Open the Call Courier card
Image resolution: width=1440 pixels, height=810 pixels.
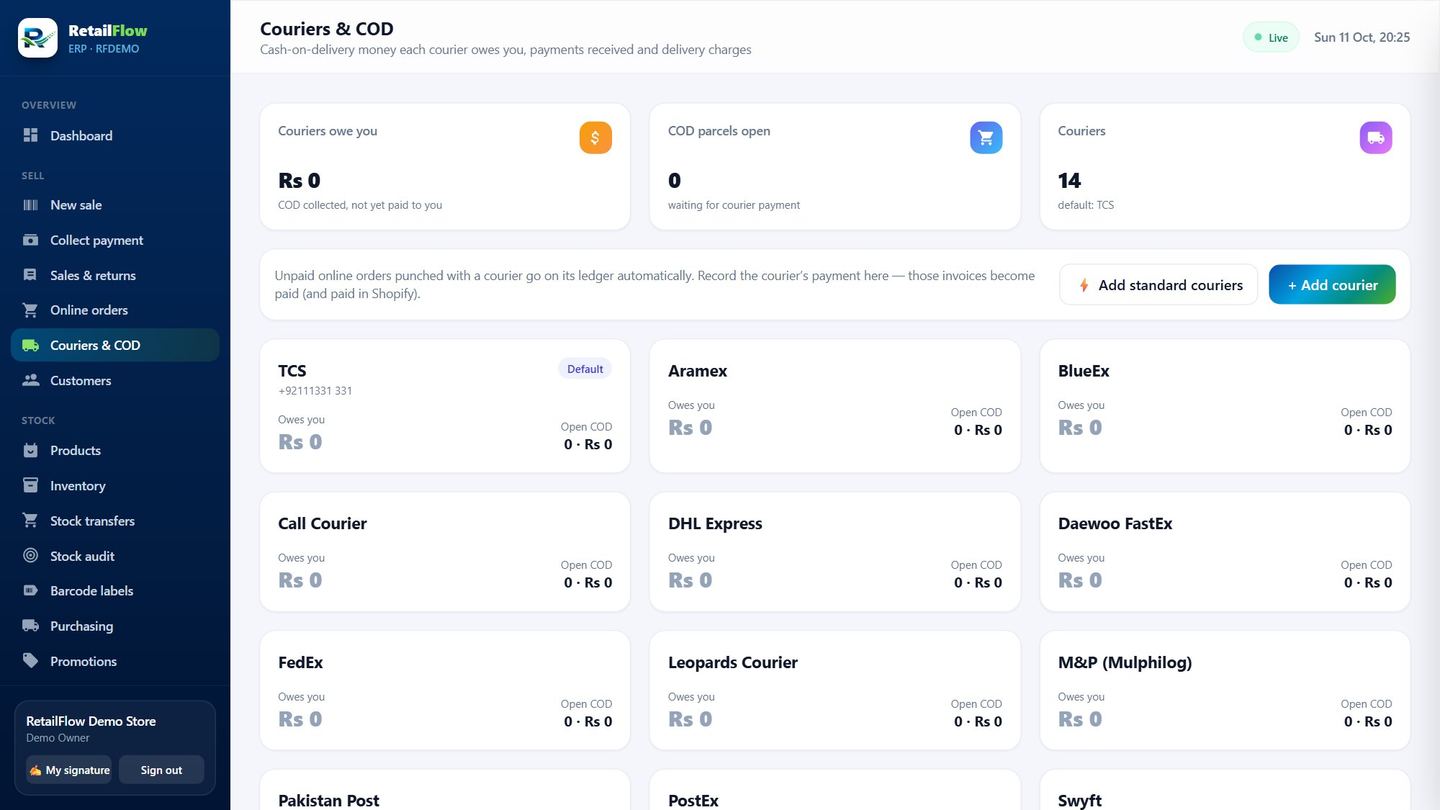(445, 551)
